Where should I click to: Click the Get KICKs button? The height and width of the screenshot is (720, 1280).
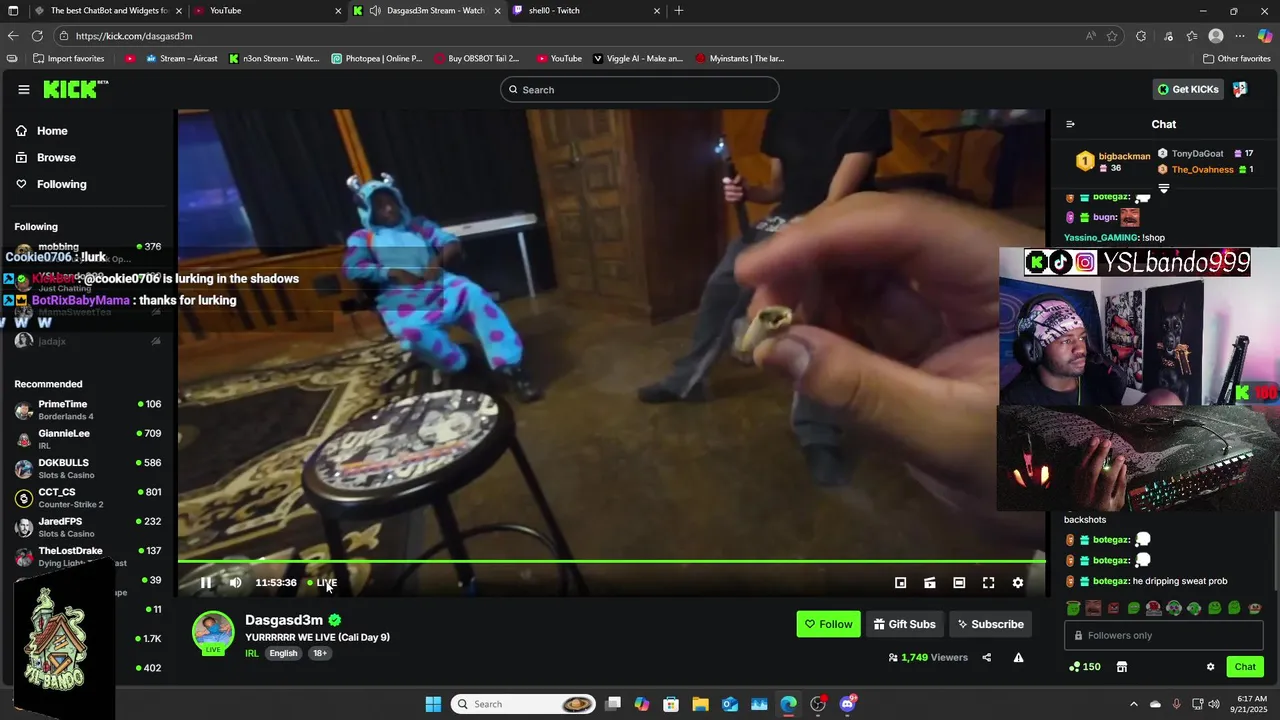pyautogui.click(x=1188, y=89)
